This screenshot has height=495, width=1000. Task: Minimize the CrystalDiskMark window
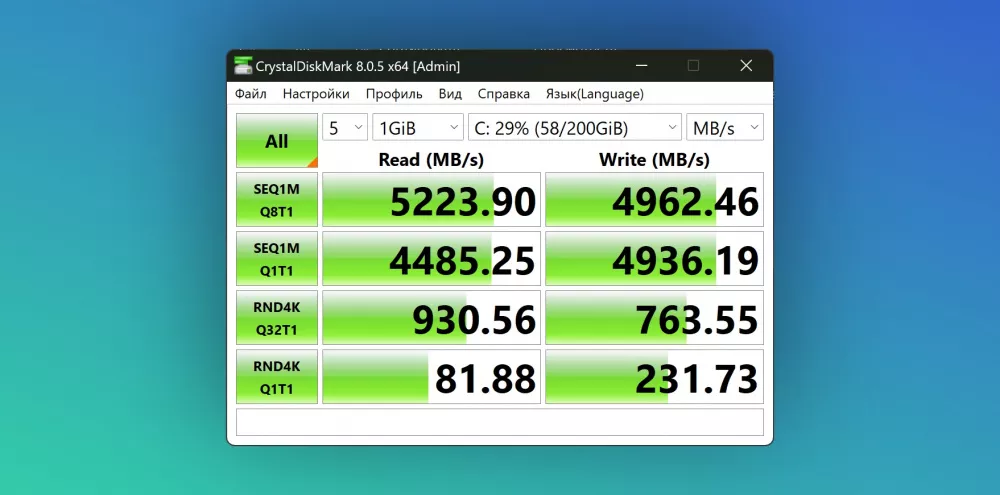tap(642, 66)
